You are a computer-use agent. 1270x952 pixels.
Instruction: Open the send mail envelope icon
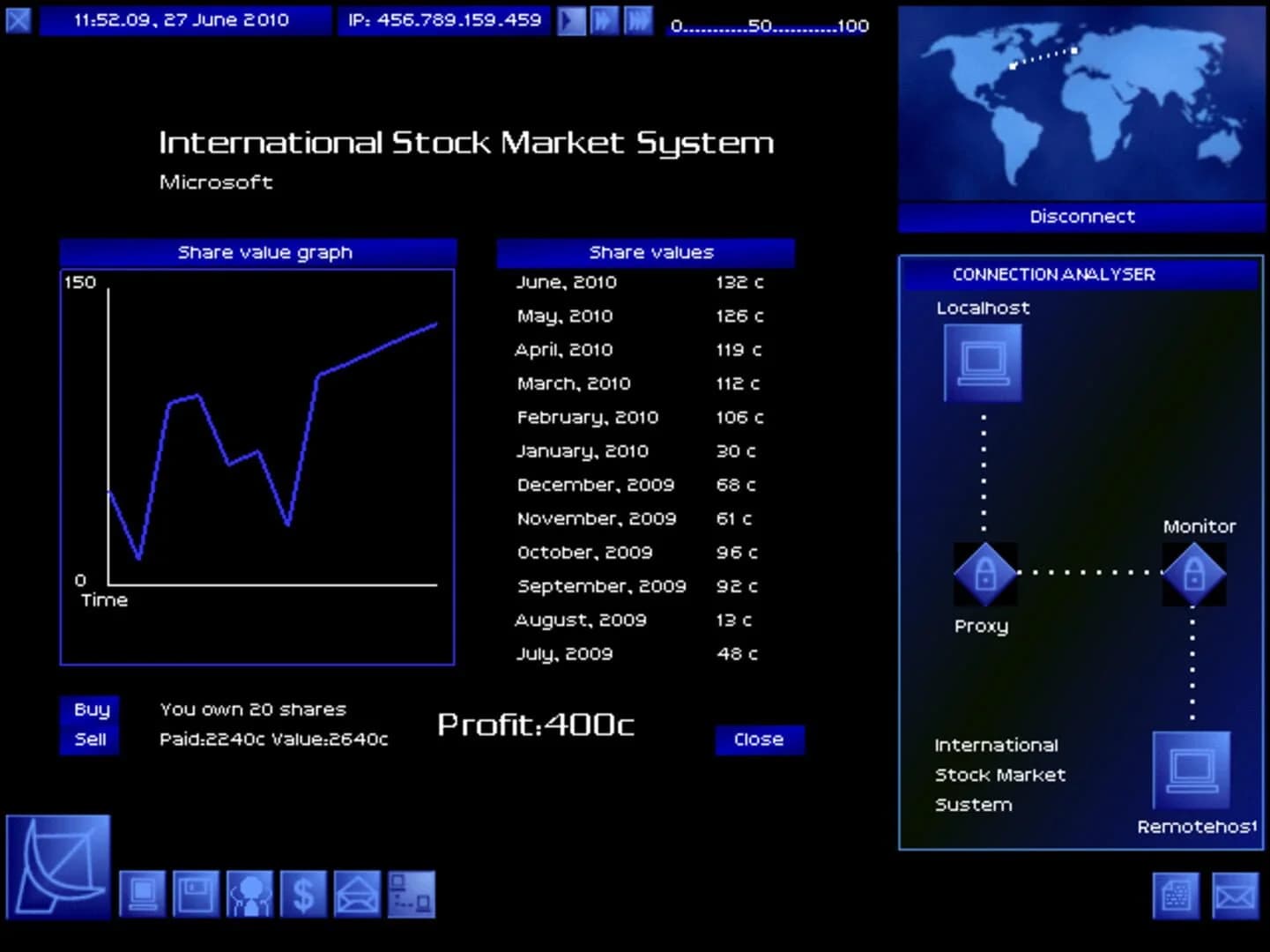tap(357, 893)
